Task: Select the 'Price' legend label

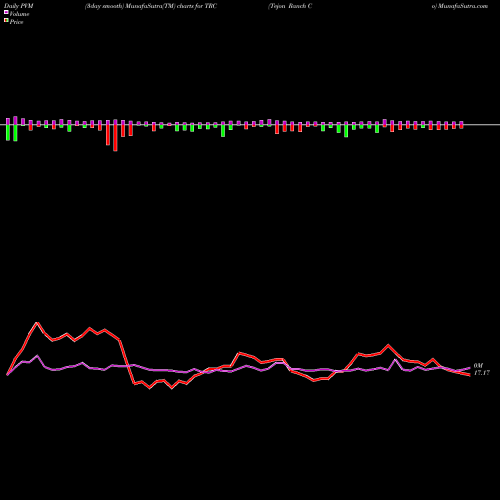Action: (16, 22)
